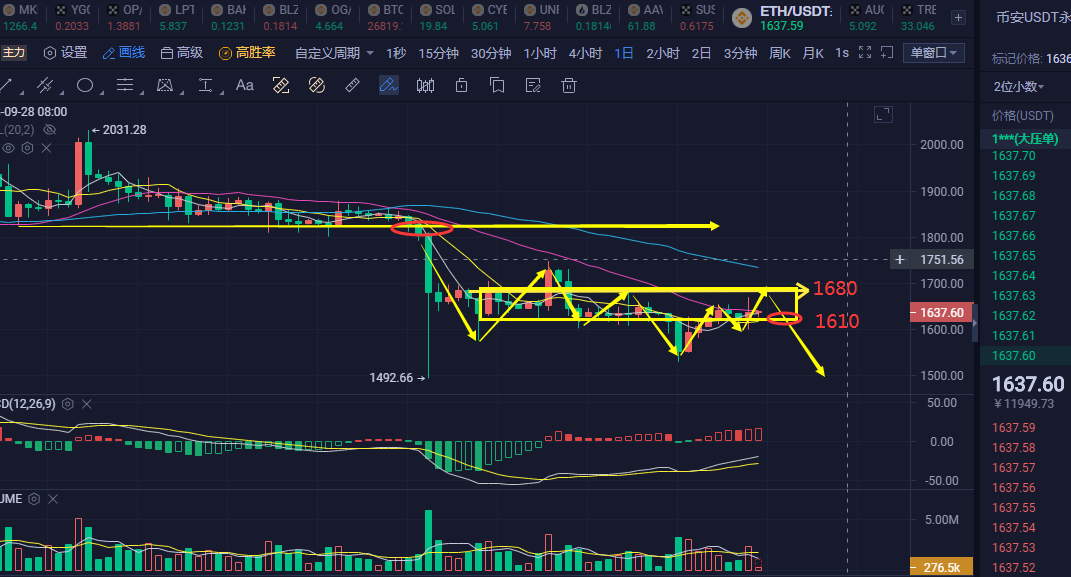Image resolution: width=1071 pixels, height=577 pixels.
Task: Select the parallel channel line tool
Action: 45,85
